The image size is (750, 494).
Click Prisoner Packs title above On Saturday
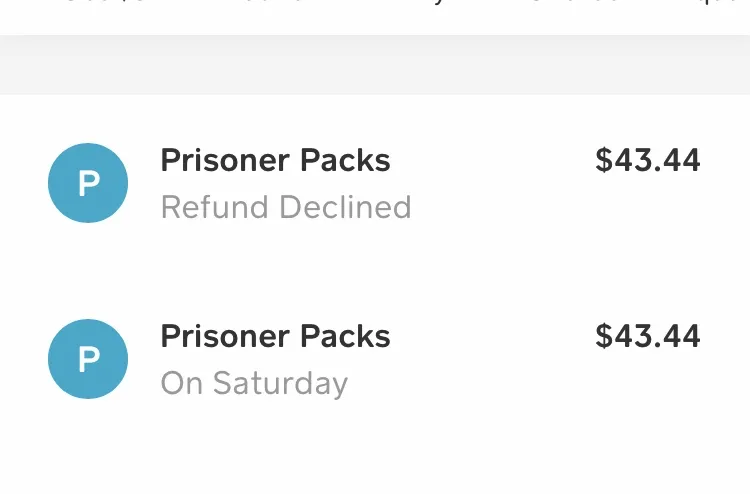click(x=276, y=336)
